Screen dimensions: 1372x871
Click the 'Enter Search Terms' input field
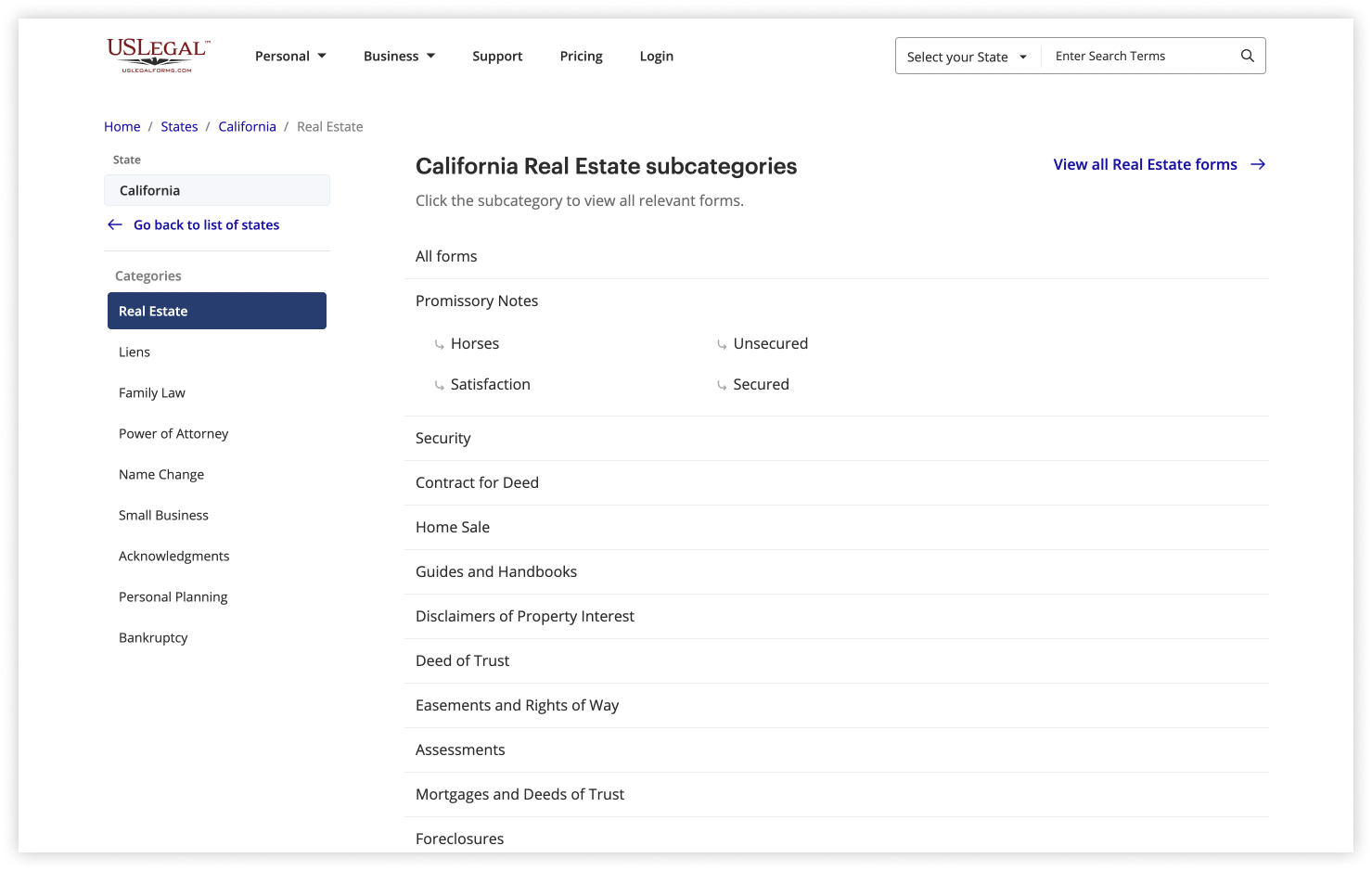(x=1141, y=56)
